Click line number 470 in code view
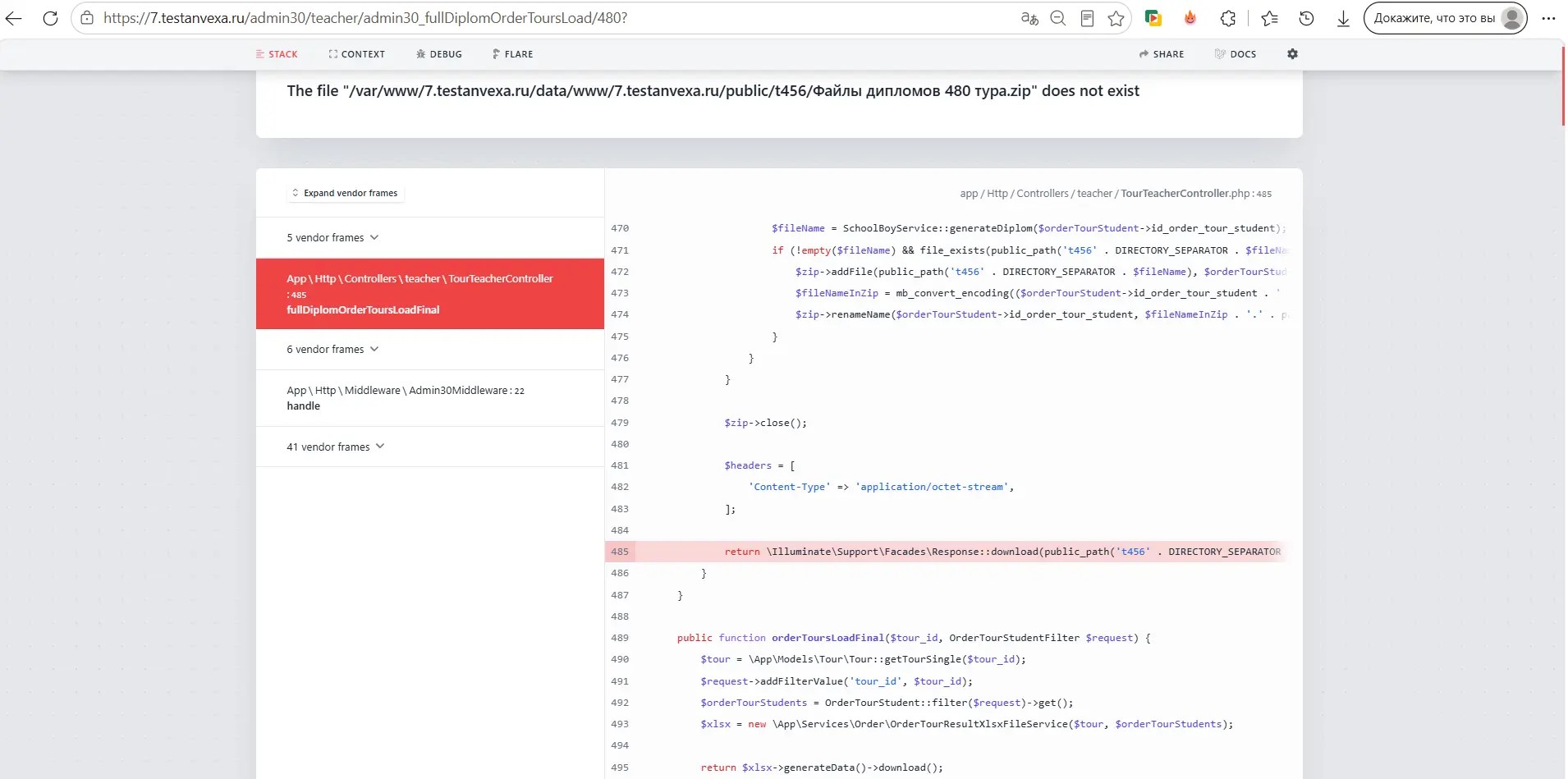 620,228
